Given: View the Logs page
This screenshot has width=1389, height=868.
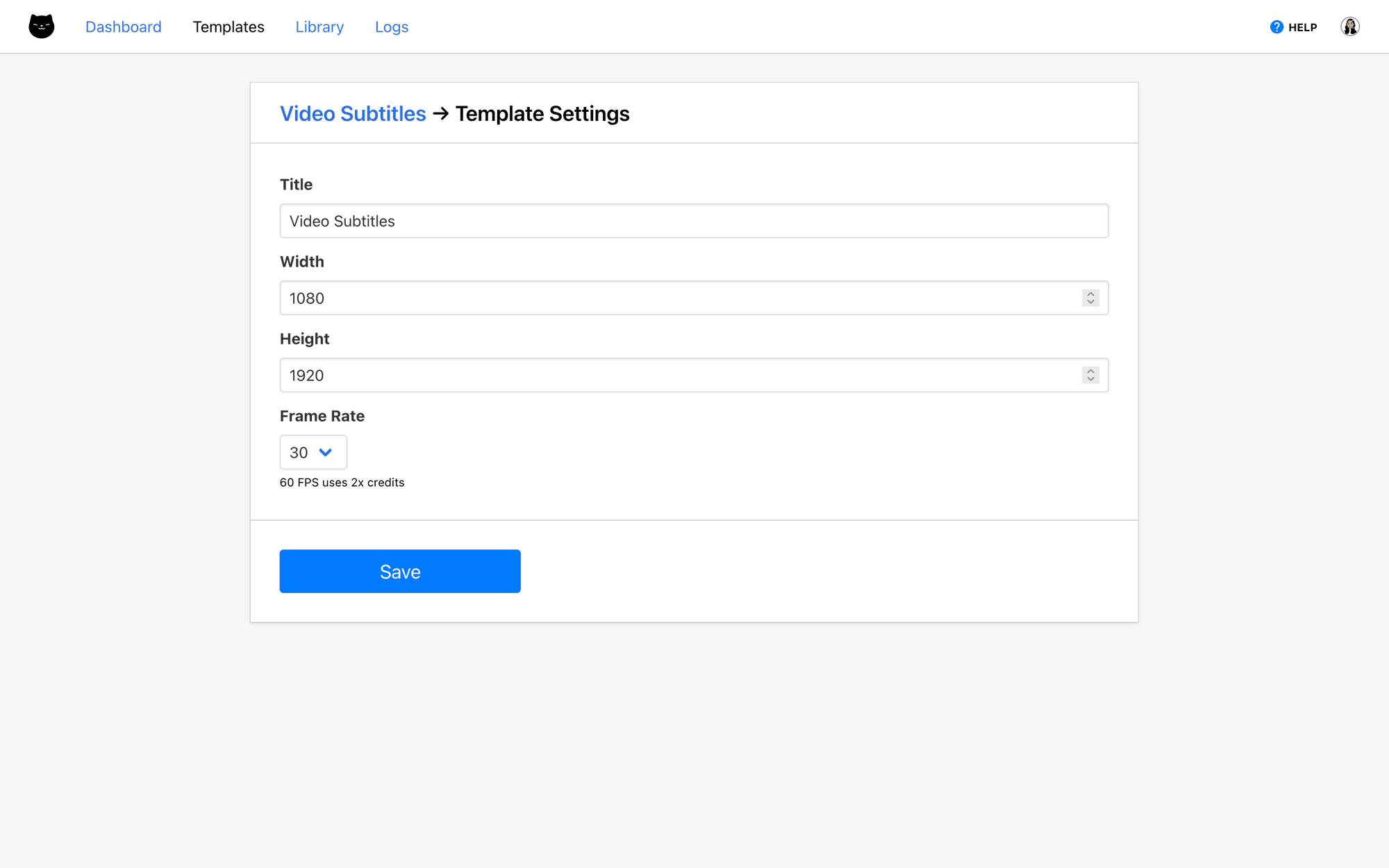Looking at the screenshot, I should point(391,26).
